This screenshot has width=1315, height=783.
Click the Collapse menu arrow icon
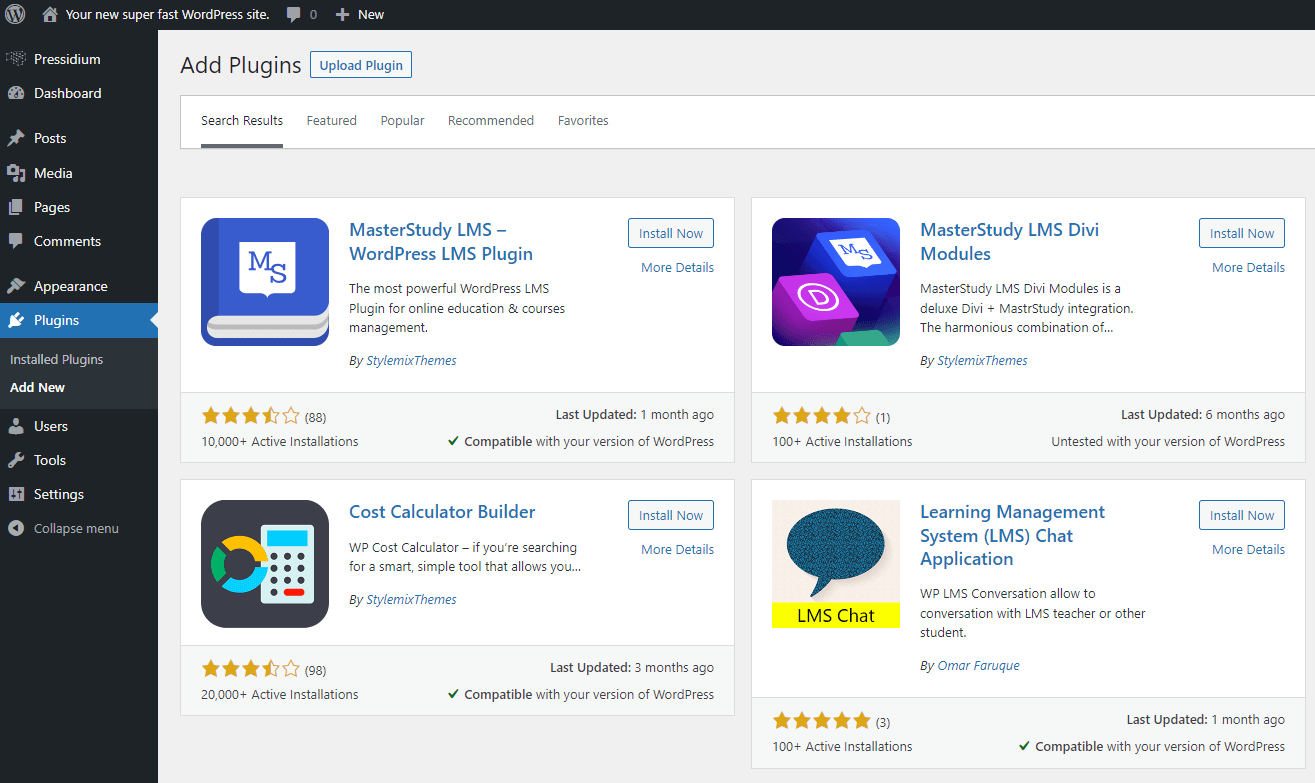tap(16, 528)
